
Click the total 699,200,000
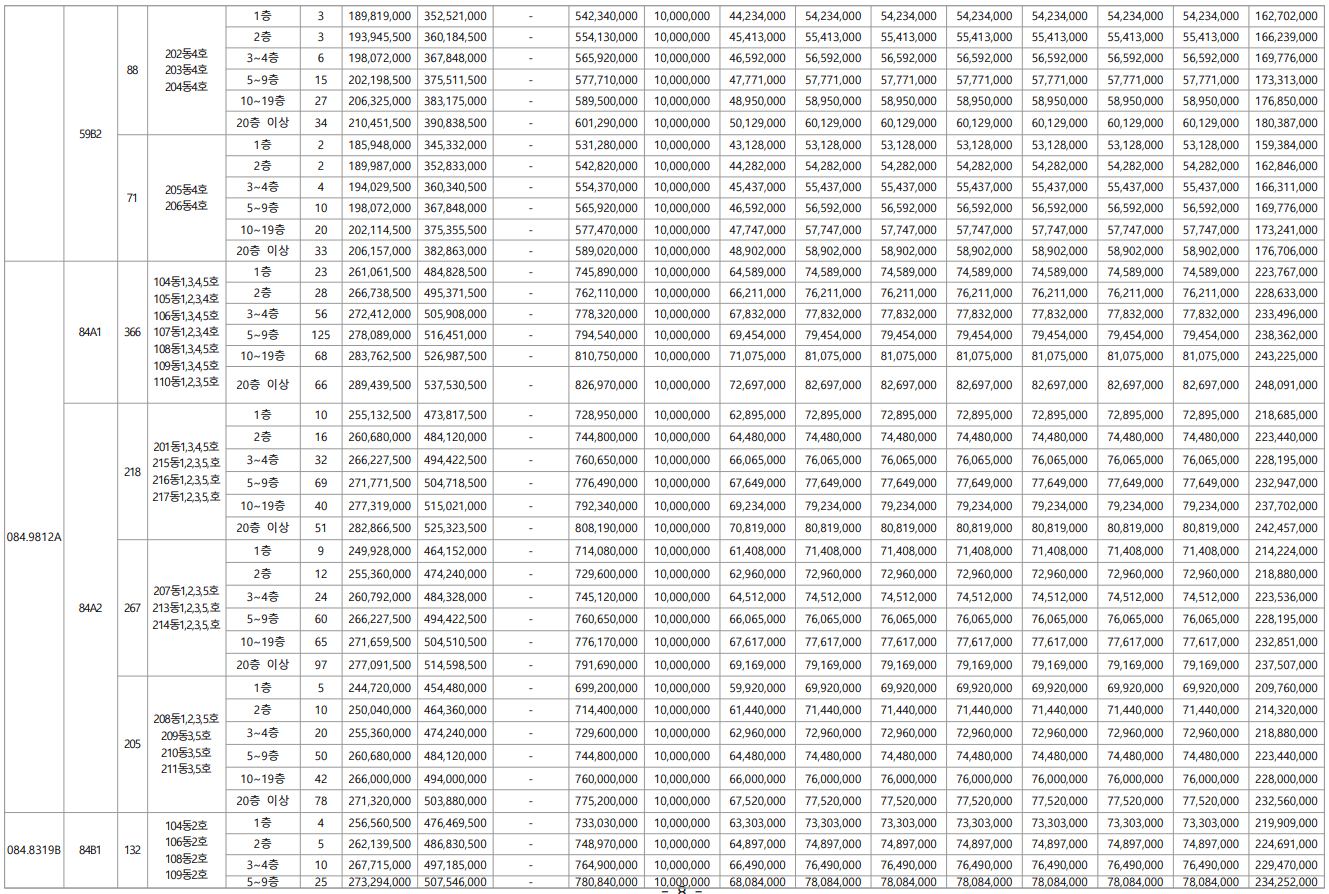[x=607, y=687]
